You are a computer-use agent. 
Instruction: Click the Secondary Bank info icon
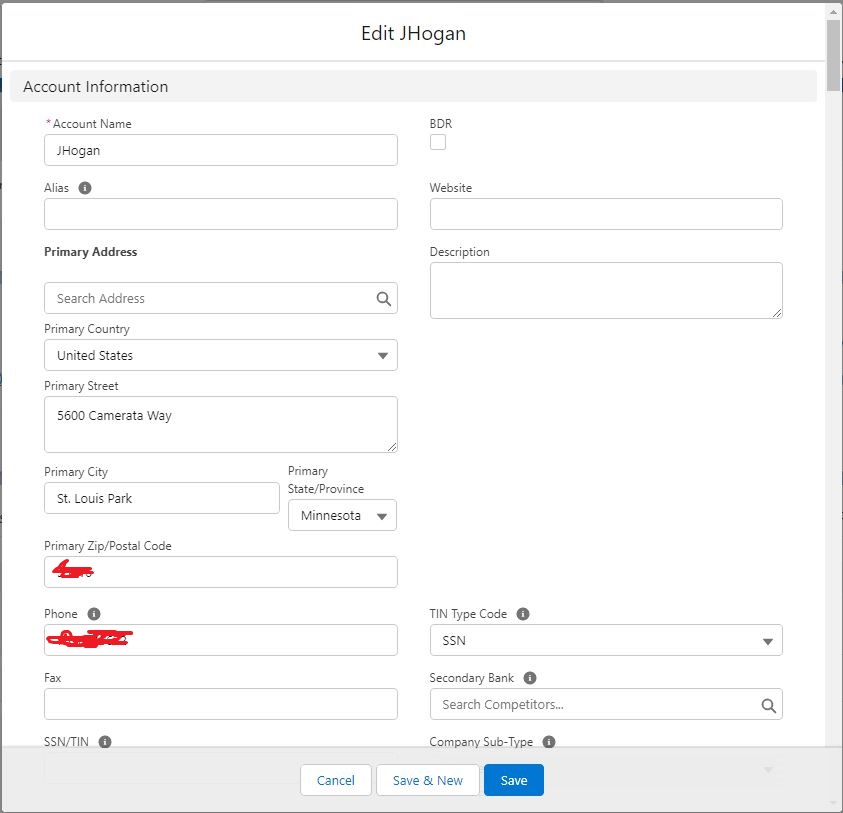pyautogui.click(x=530, y=678)
